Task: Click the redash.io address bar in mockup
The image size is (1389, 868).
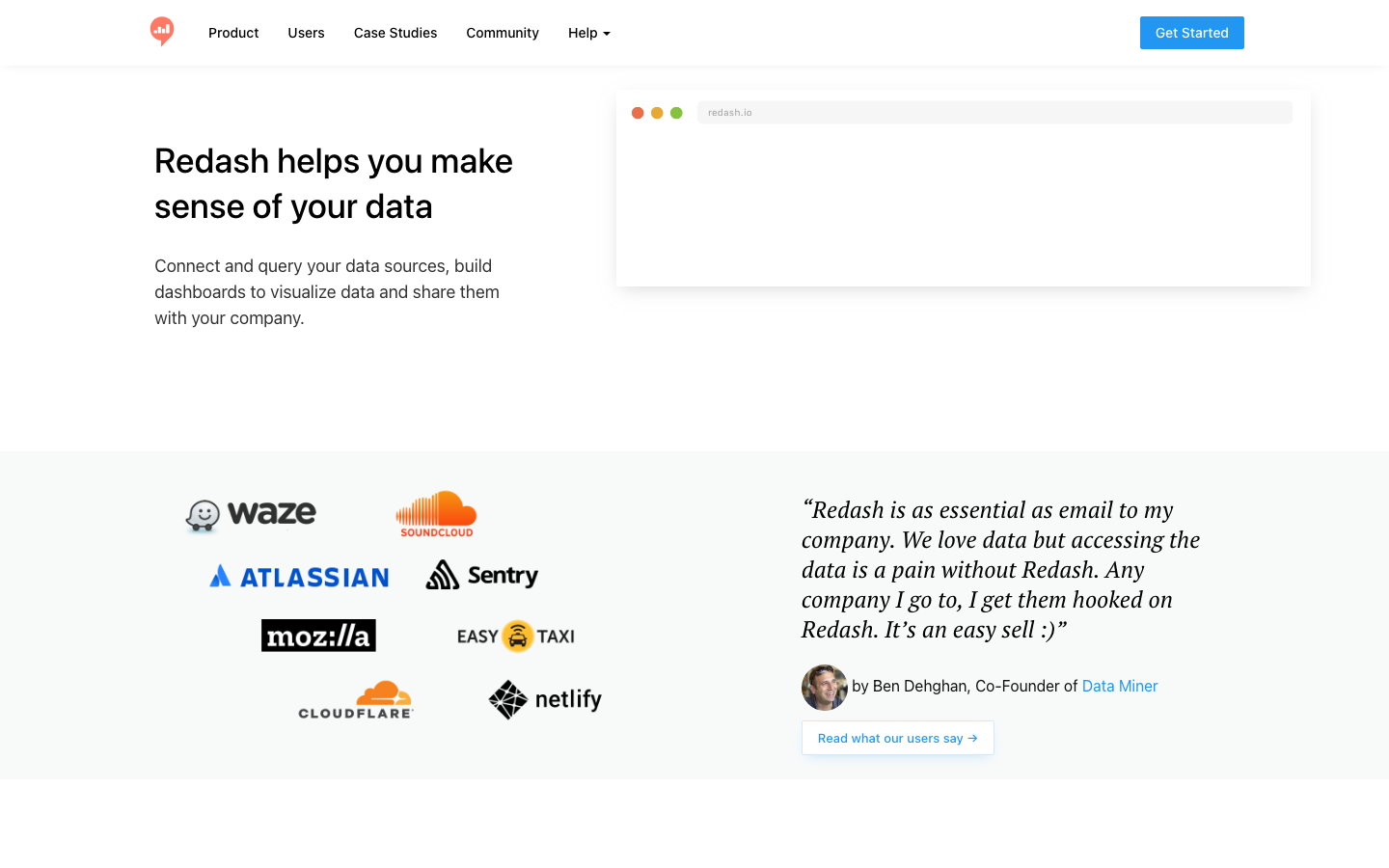Action: pyautogui.click(x=994, y=113)
